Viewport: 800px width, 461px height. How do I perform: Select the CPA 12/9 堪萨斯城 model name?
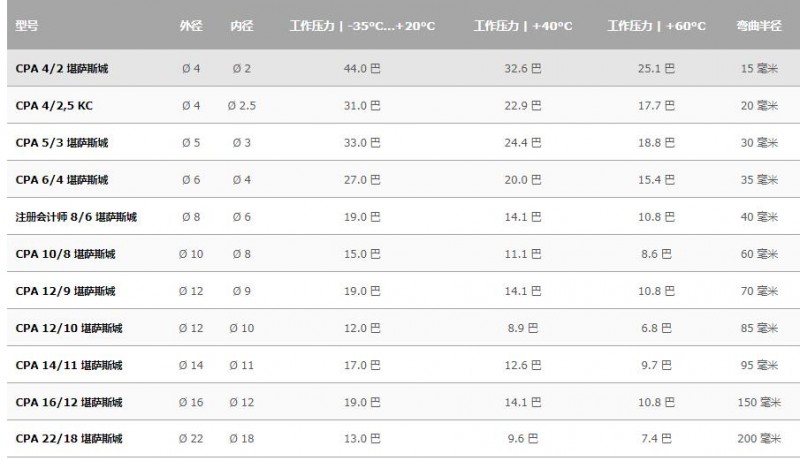pos(65,291)
